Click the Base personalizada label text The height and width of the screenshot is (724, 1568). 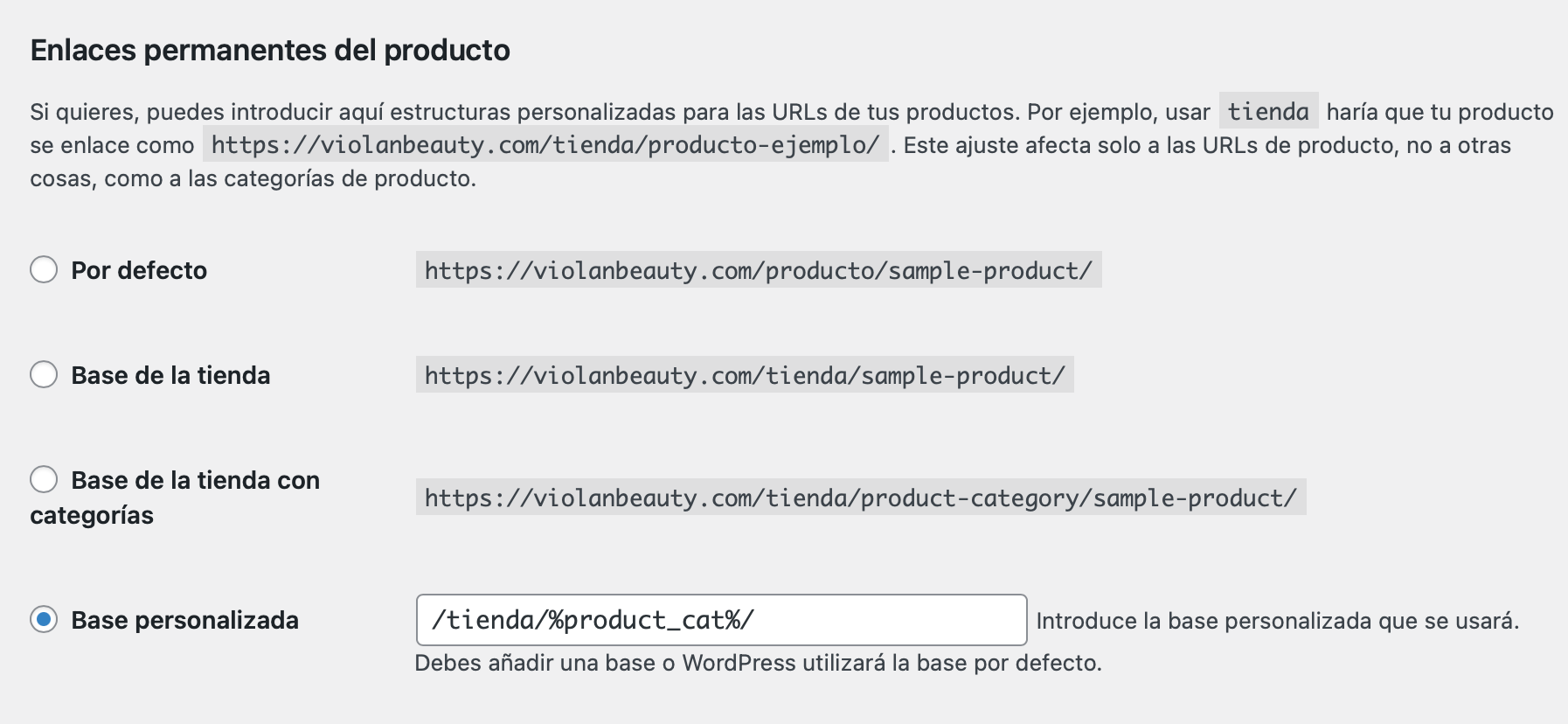pos(184,620)
